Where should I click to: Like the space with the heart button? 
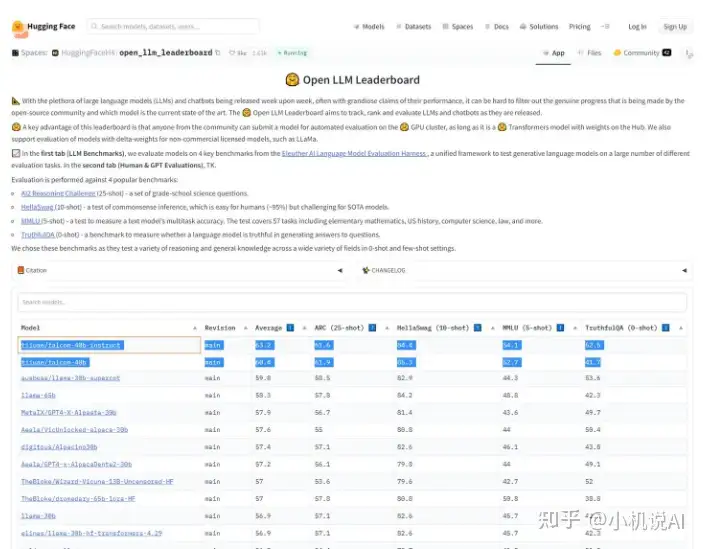(x=238, y=53)
